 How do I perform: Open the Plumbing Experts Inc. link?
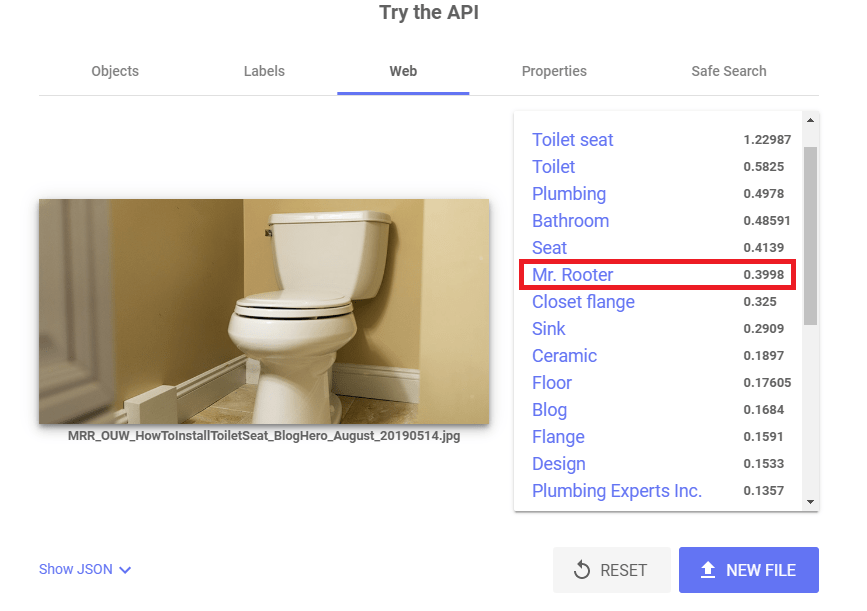(617, 491)
